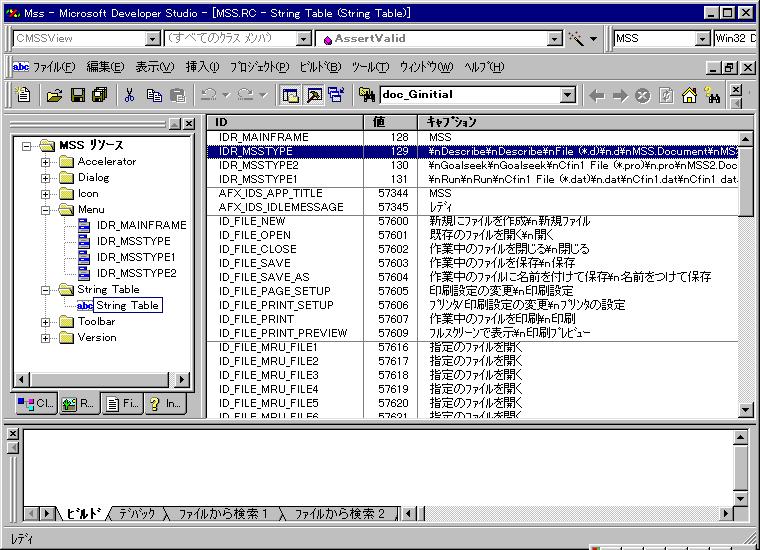The image size is (760, 550).
Task: Click the string table scroll down arrow
Action: 745,410
